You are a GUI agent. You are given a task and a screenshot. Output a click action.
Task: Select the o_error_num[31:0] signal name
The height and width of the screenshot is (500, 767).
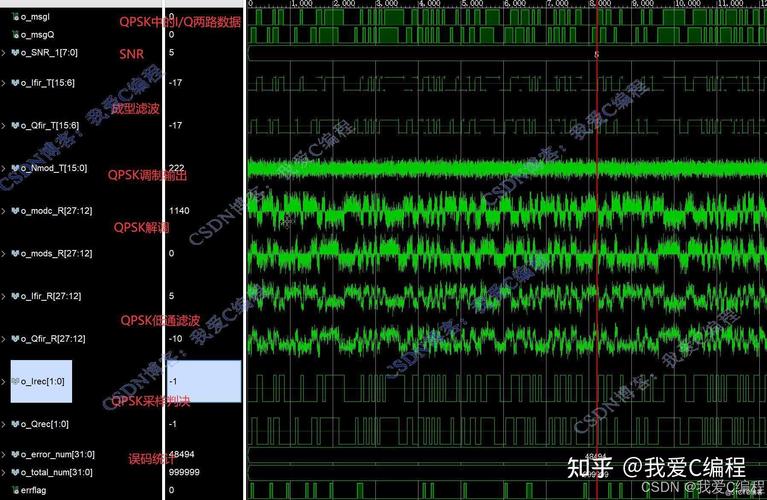click(x=58, y=455)
